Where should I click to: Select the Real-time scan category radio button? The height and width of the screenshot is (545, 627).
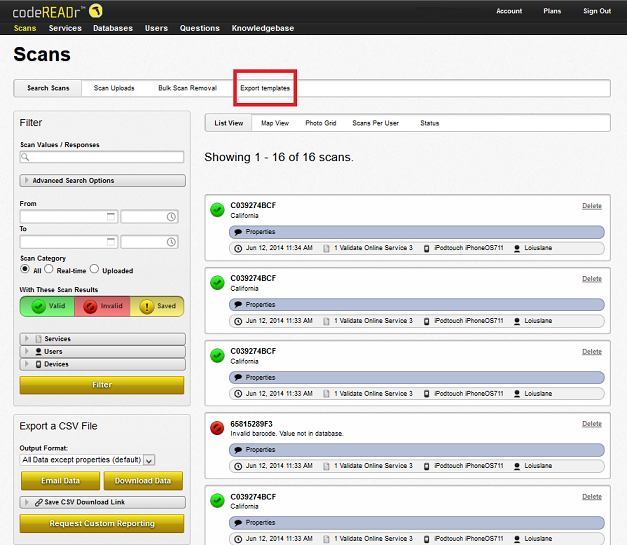click(x=49, y=269)
